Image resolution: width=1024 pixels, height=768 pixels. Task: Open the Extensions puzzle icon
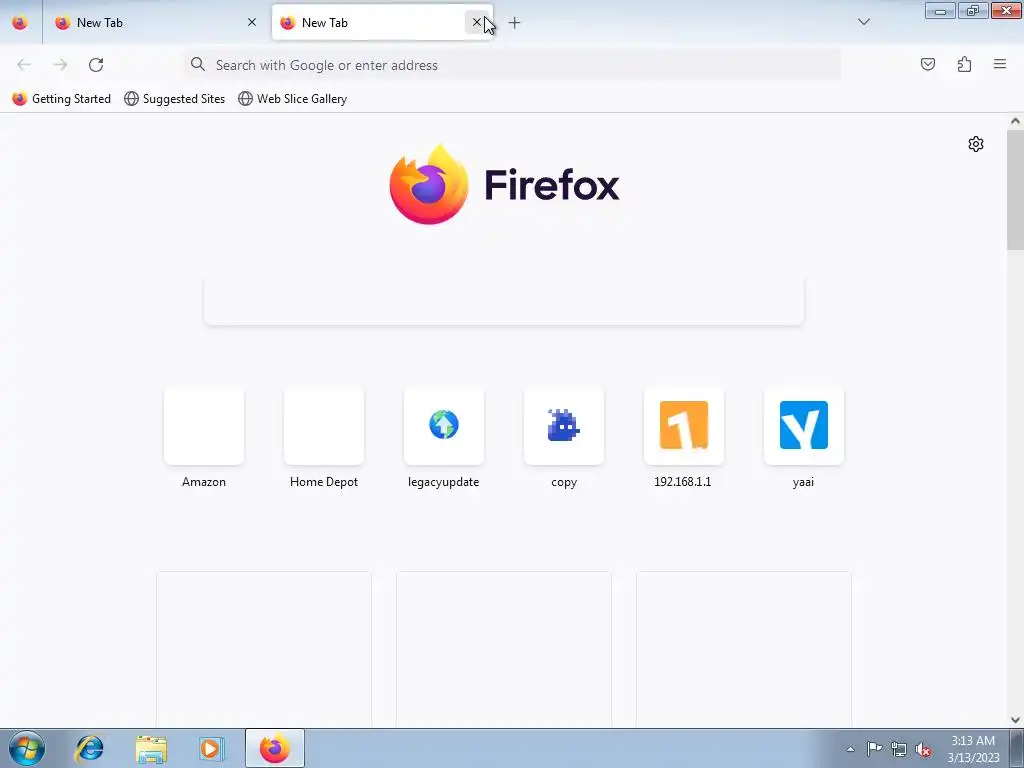pos(964,64)
